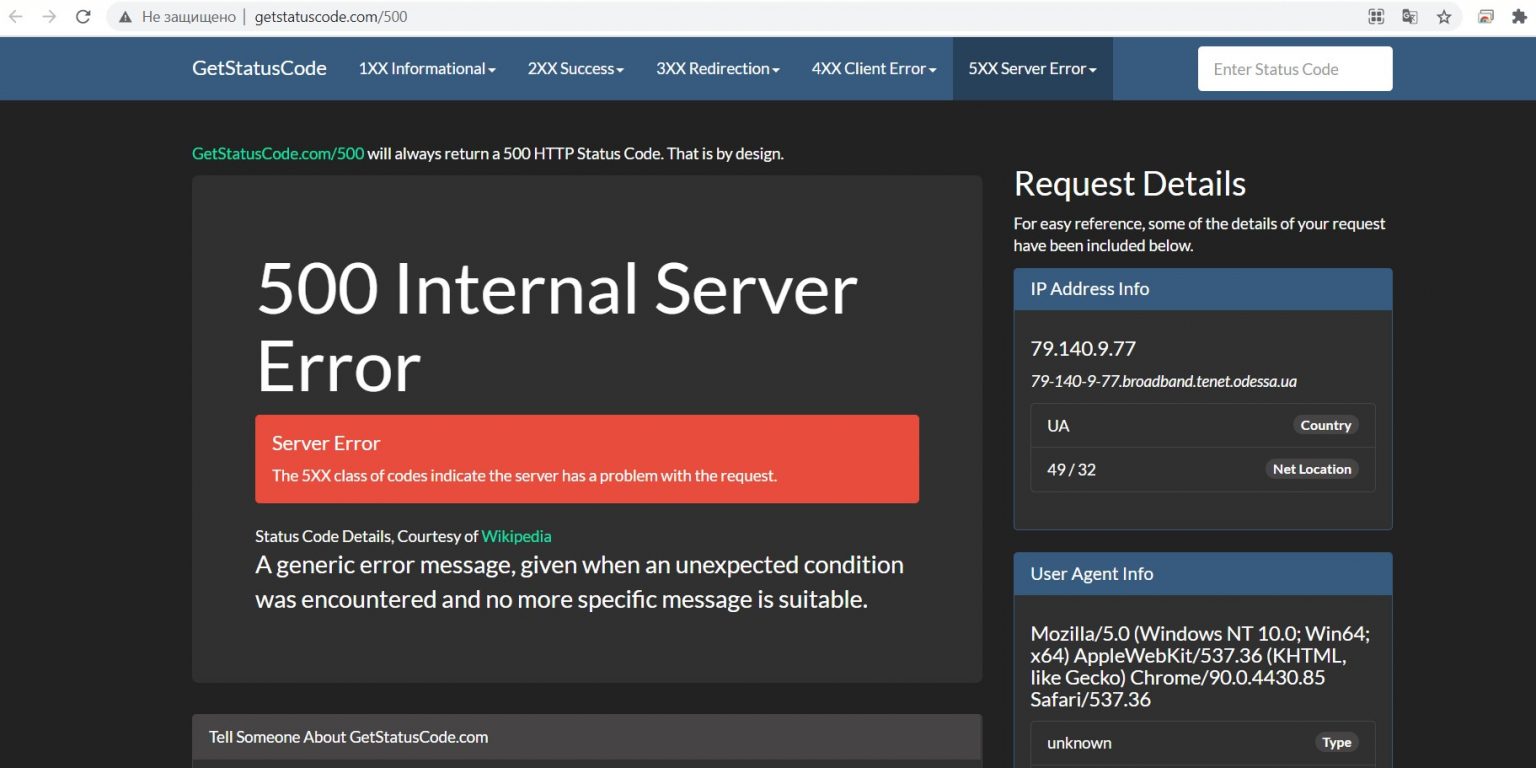Open GetStatusCode home brand link
Viewport: 1536px width, 768px height.
(259, 68)
